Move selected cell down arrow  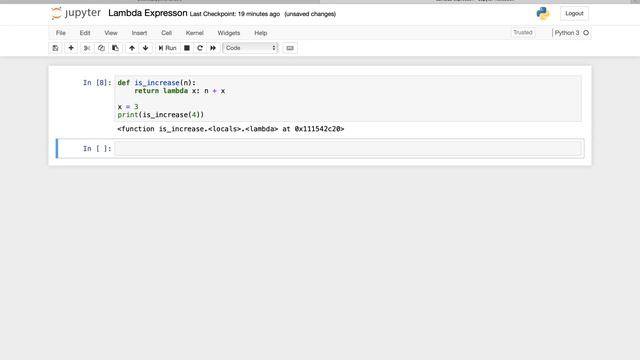point(146,48)
